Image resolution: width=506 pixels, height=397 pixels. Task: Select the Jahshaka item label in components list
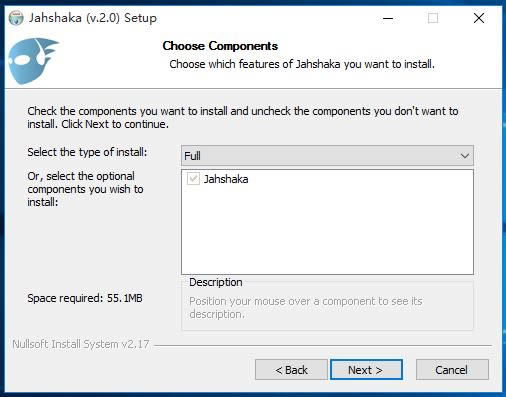click(x=226, y=179)
